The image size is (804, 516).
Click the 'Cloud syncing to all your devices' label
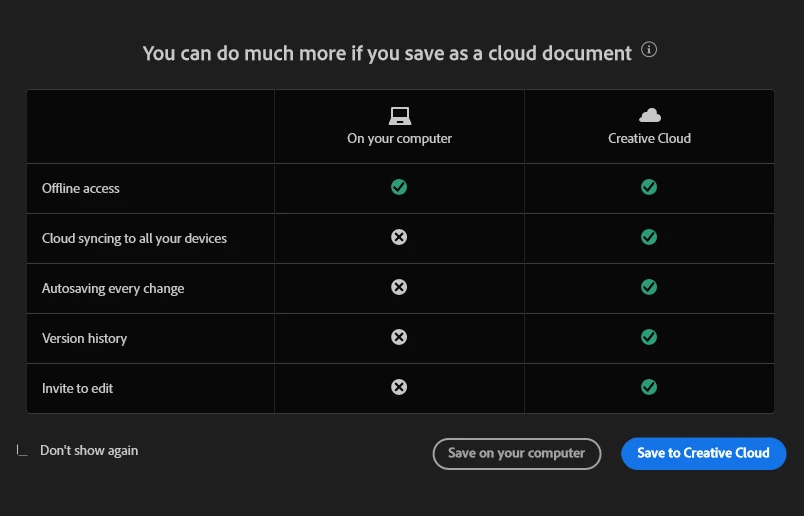(134, 239)
